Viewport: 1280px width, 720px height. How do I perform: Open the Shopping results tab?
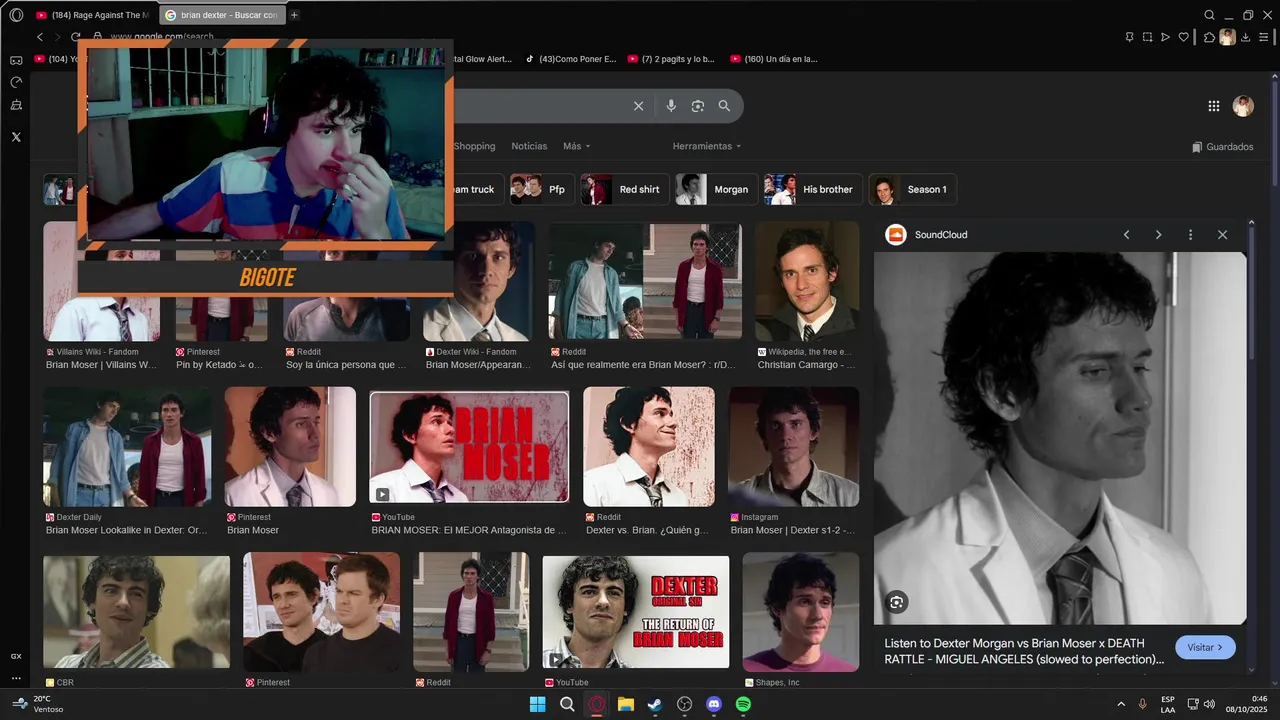(474, 146)
